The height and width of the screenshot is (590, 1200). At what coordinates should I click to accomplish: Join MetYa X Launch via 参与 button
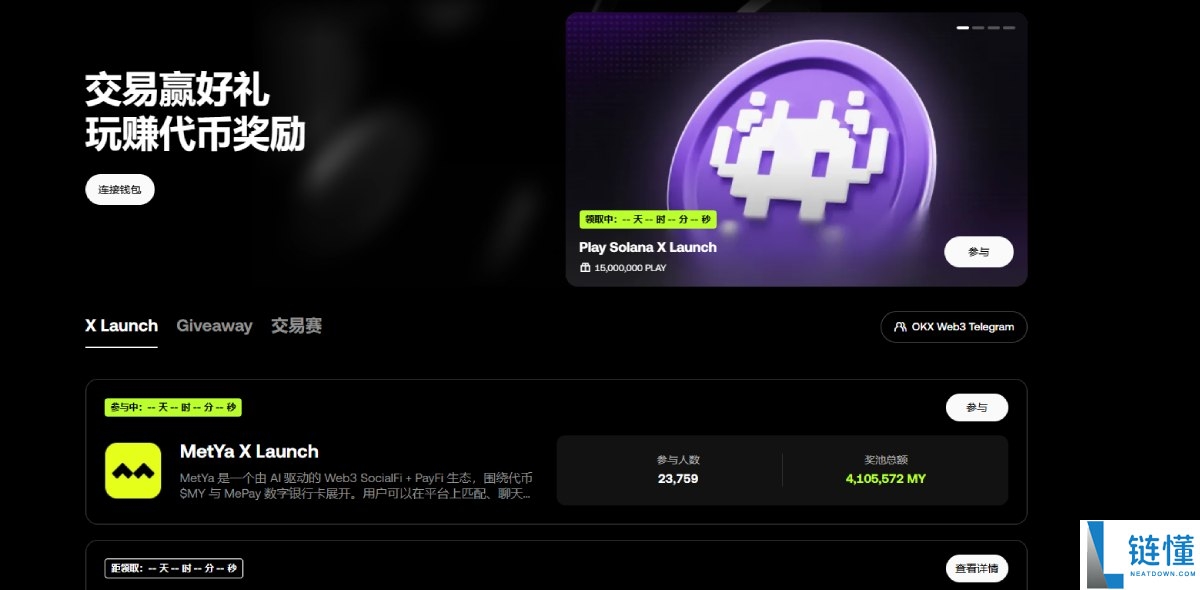coord(976,408)
